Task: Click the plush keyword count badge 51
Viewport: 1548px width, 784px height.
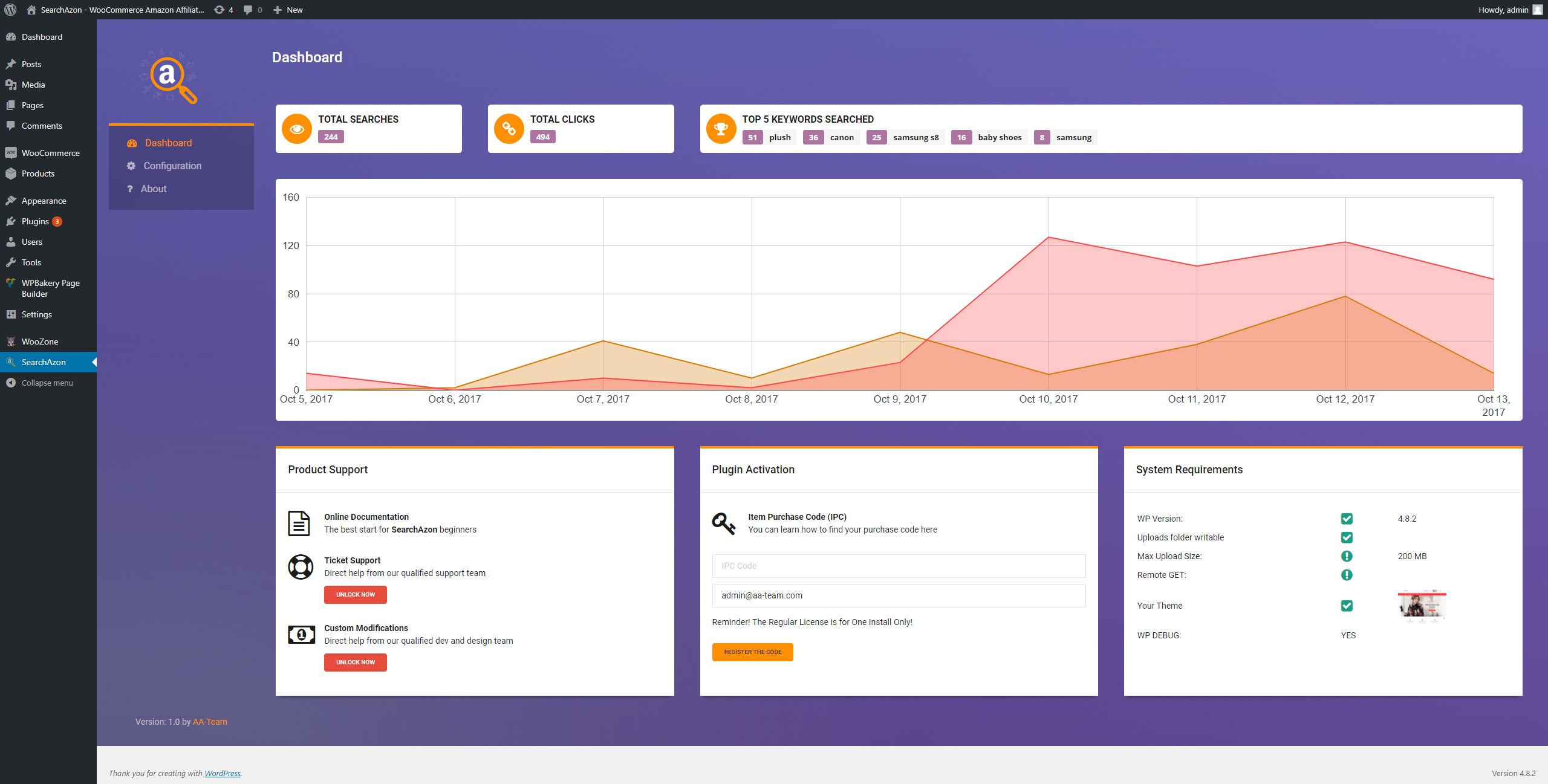Action: point(752,137)
